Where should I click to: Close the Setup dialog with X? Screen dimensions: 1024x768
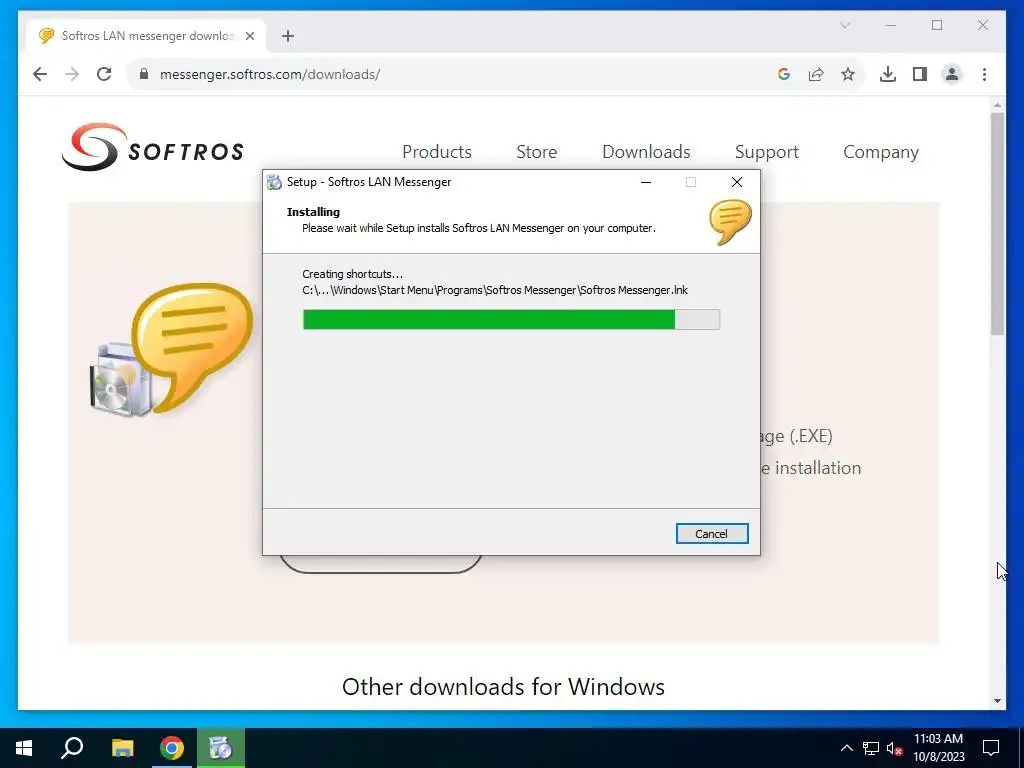pos(737,182)
